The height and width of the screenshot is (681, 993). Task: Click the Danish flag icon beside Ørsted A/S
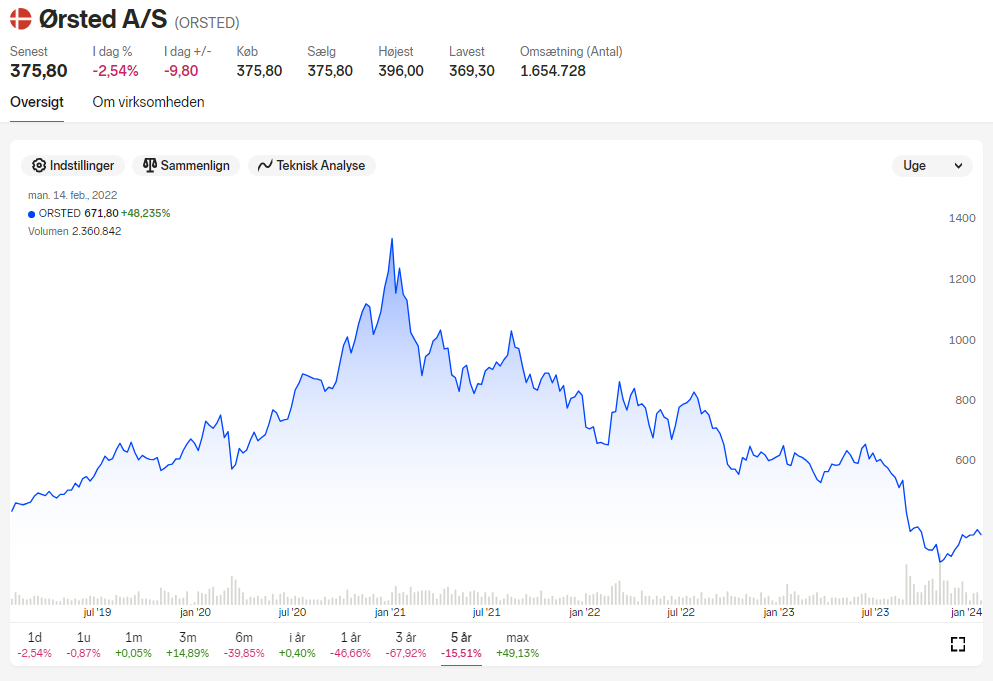[20, 19]
